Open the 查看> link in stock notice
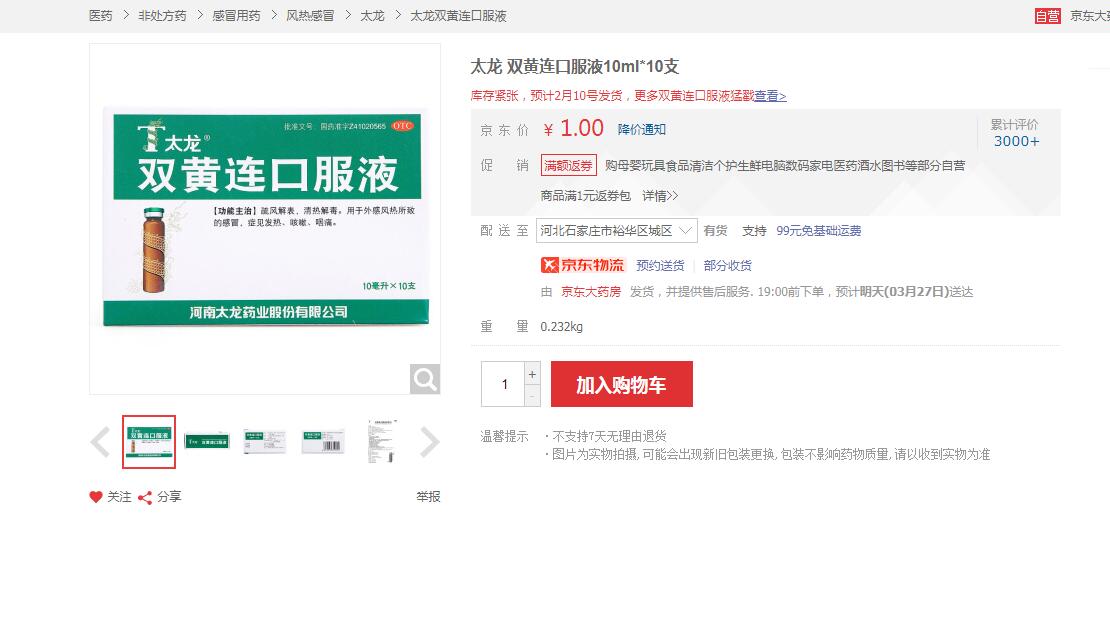This screenshot has width=1110, height=628. tap(770, 96)
